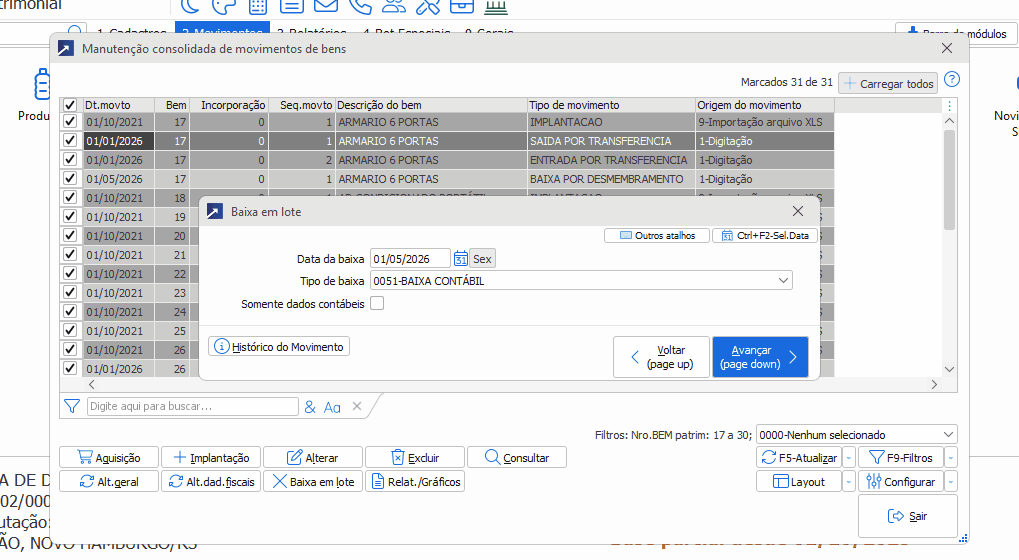Select the 9-Importação arquivo XLS cell
The width and height of the screenshot is (1019, 560).
coord(764,121)
